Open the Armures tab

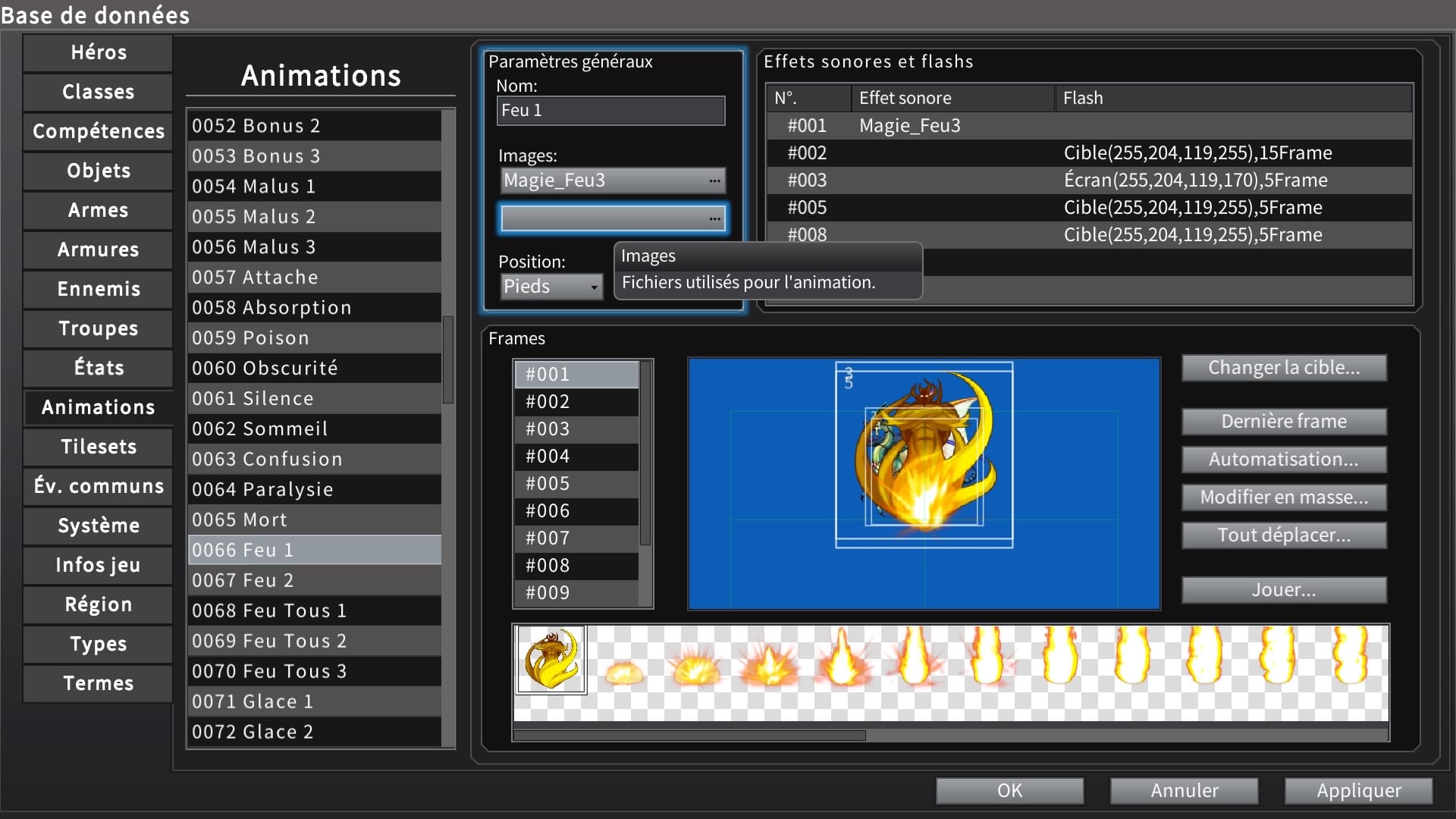tap(99, 249)
